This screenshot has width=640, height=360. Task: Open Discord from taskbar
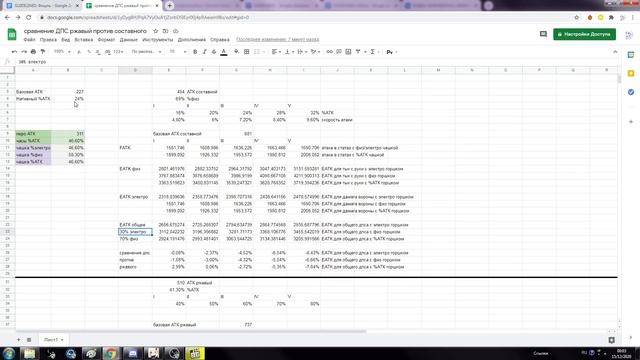pyautogui.click(x=133, y=353)
